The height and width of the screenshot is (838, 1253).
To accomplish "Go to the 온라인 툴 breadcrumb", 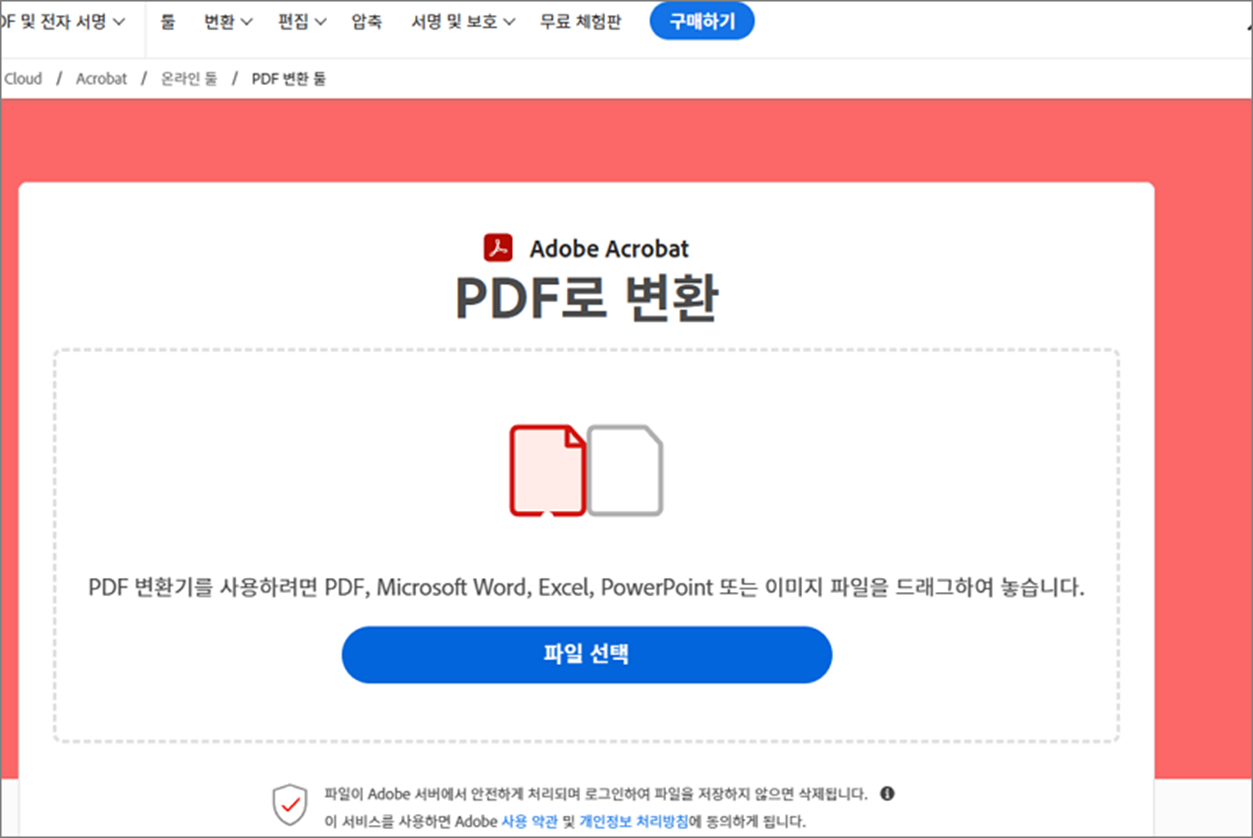I will coord(189,78).
